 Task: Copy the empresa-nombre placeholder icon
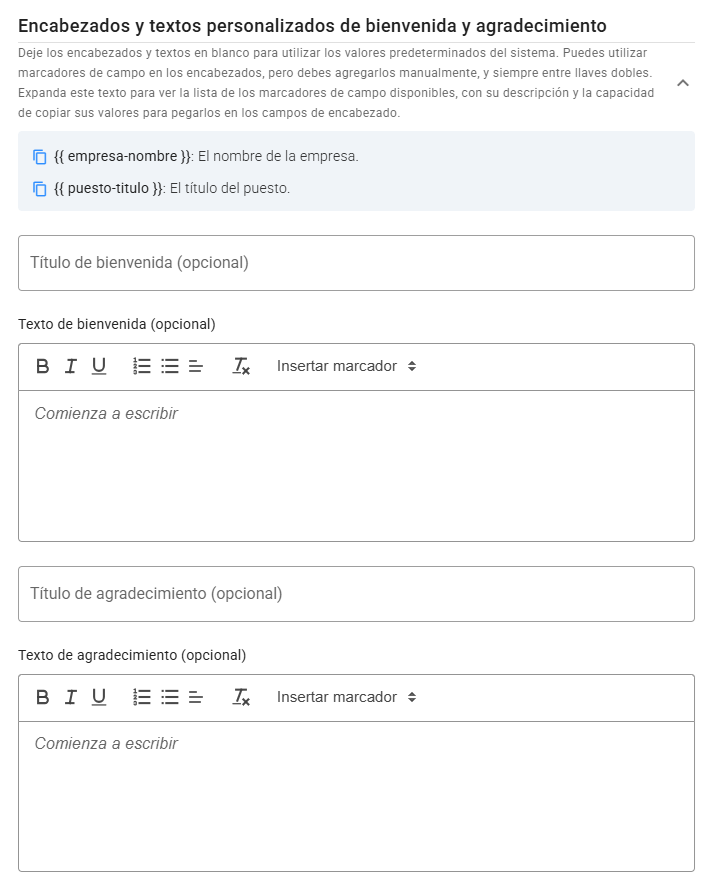pos(40,158)
